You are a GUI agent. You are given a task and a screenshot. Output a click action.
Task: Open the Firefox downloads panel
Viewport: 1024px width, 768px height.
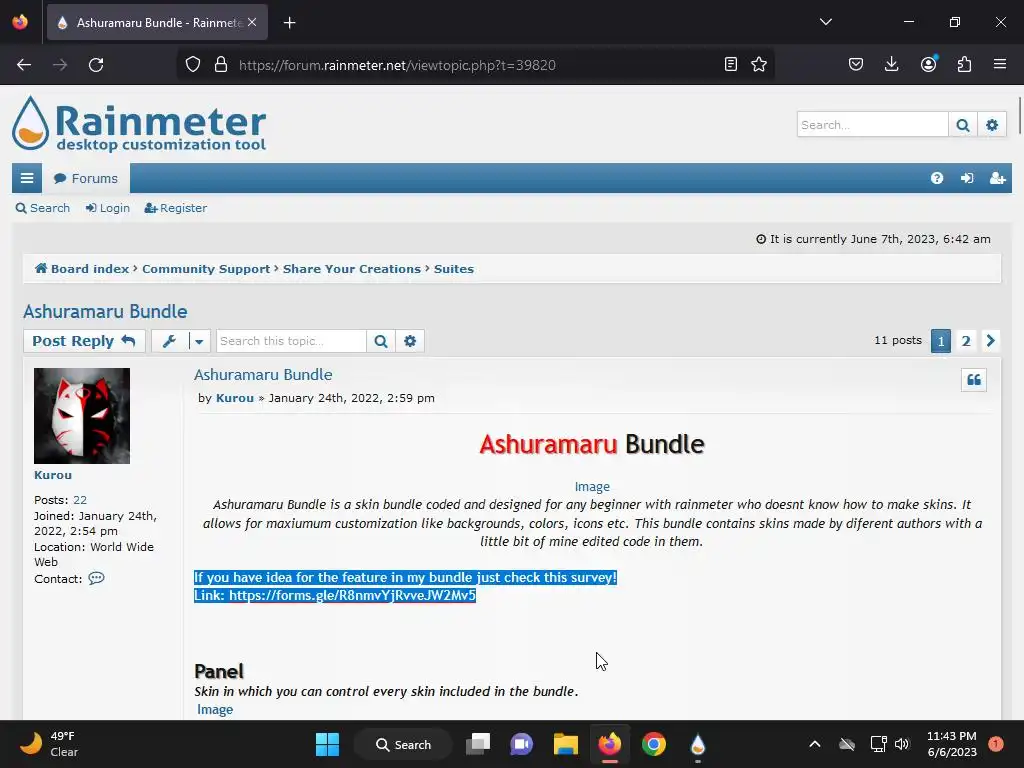[x=891, y=65]
